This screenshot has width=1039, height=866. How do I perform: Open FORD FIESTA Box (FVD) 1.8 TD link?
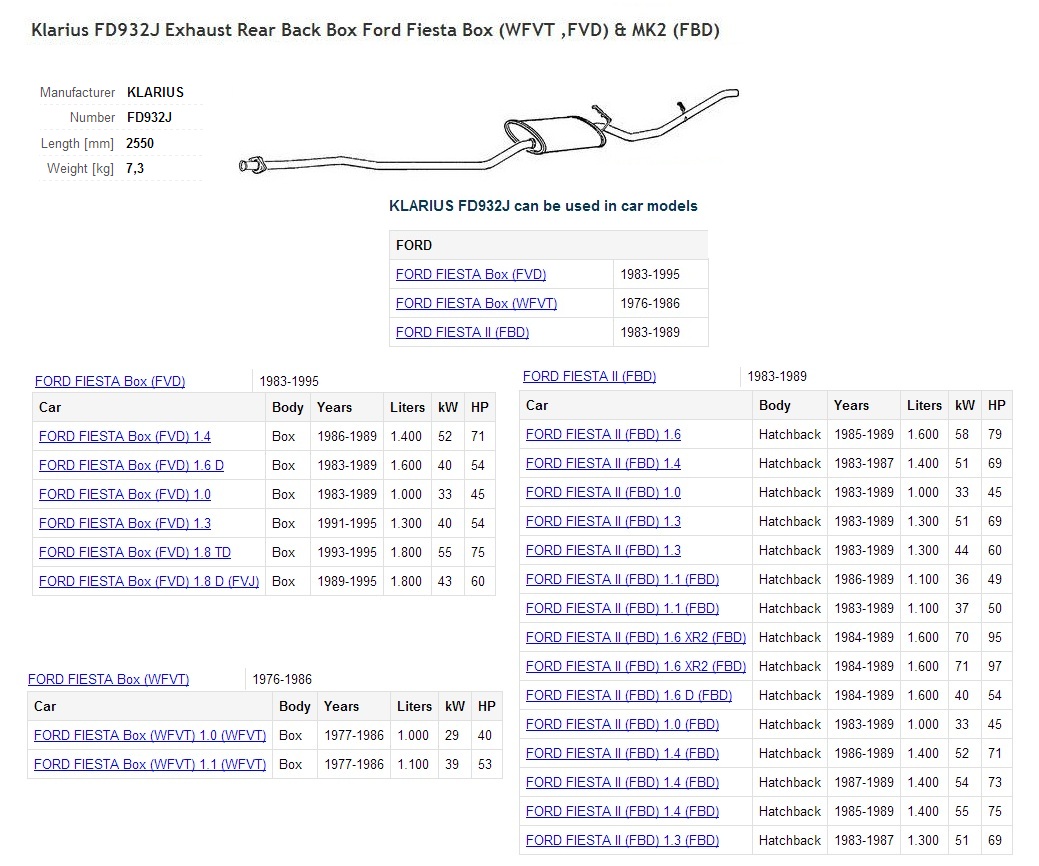(135, 553)
